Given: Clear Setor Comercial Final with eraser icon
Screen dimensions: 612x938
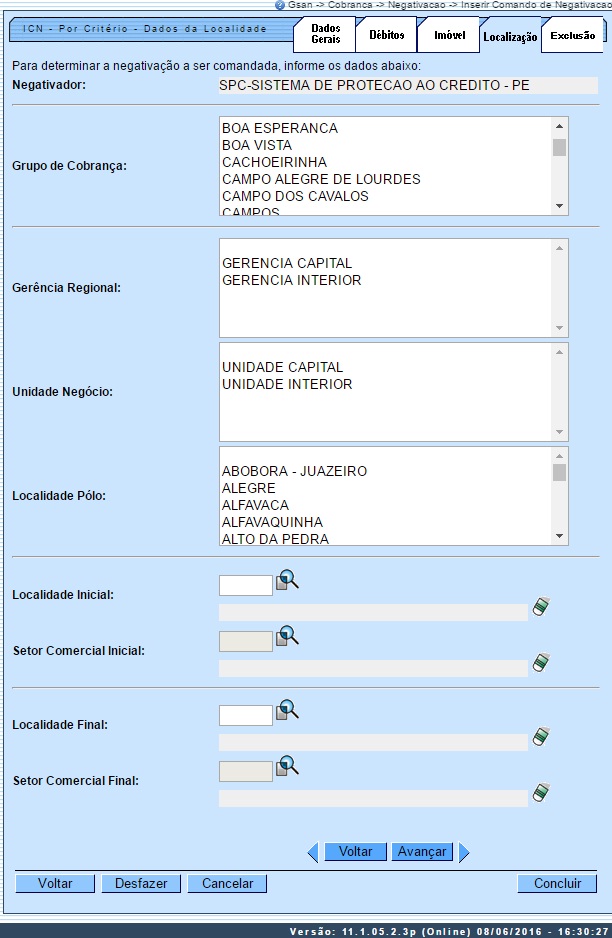Looking at the screenshot, I should point(541,793).
